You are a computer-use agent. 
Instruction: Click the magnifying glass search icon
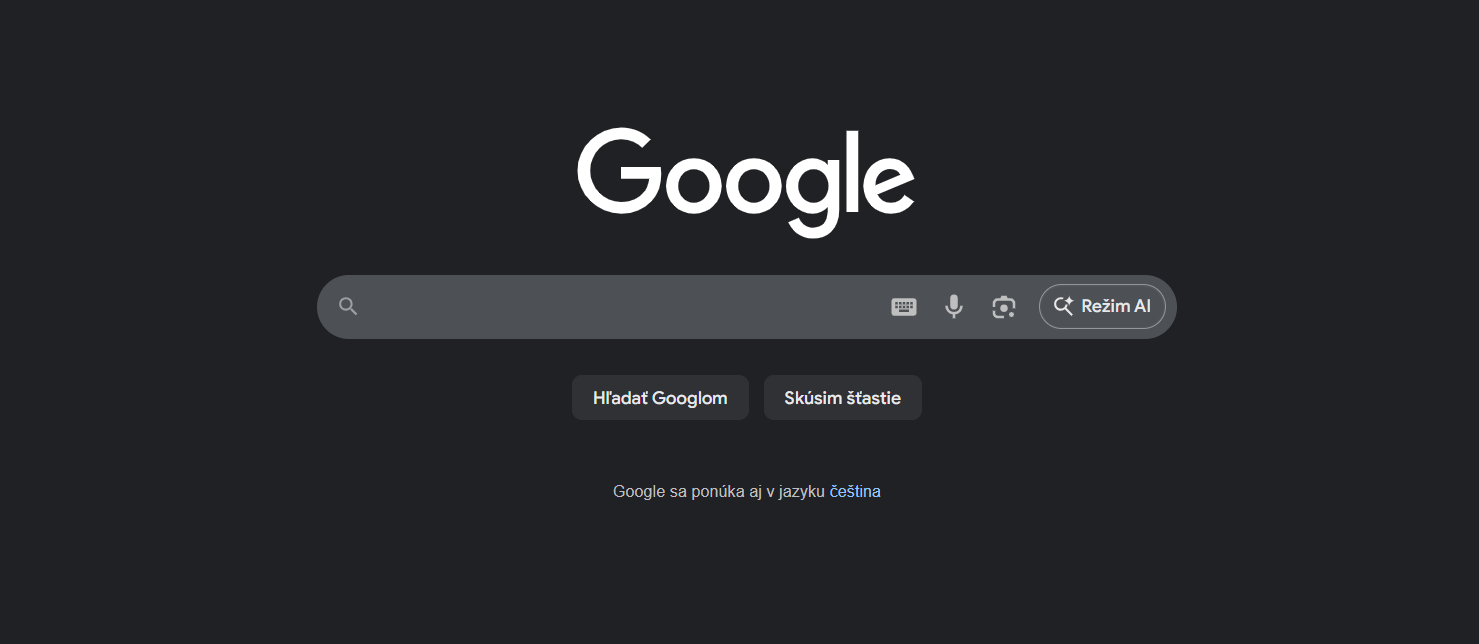348,307
